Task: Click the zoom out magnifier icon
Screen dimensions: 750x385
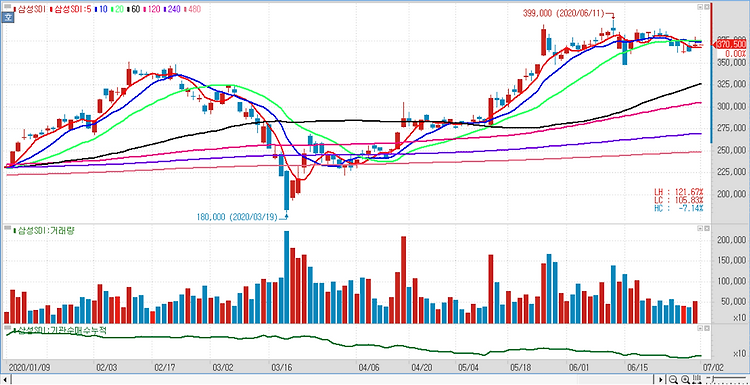Action: pyautogui.click(x=673, y=380)
